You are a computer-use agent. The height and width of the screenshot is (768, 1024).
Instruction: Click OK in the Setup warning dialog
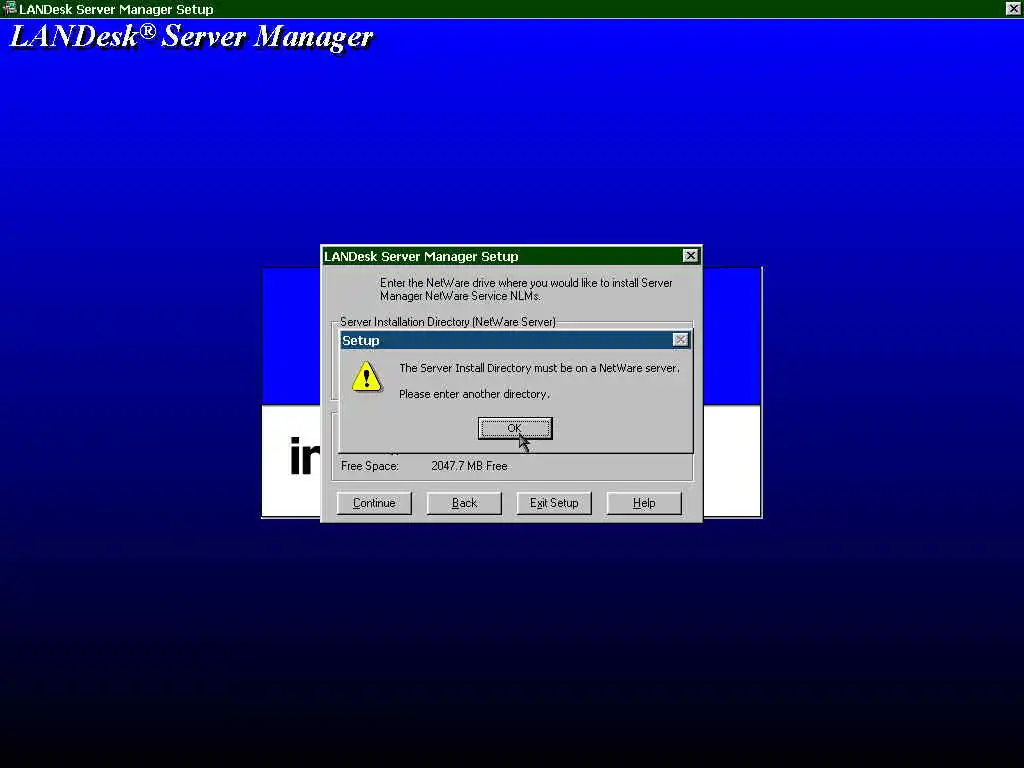coord(515,428)
